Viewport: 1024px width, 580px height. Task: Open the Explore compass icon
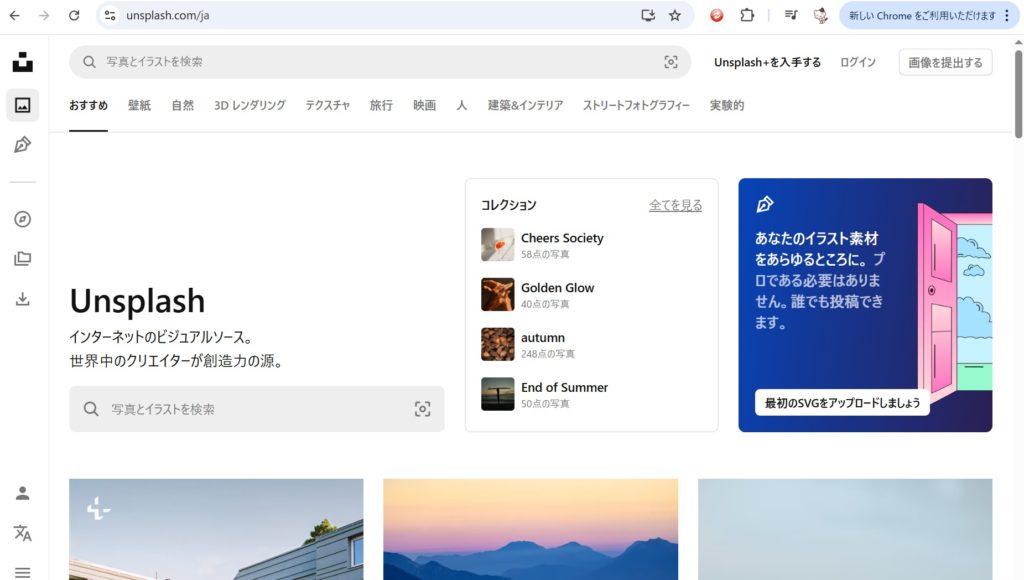coord(22,219)
